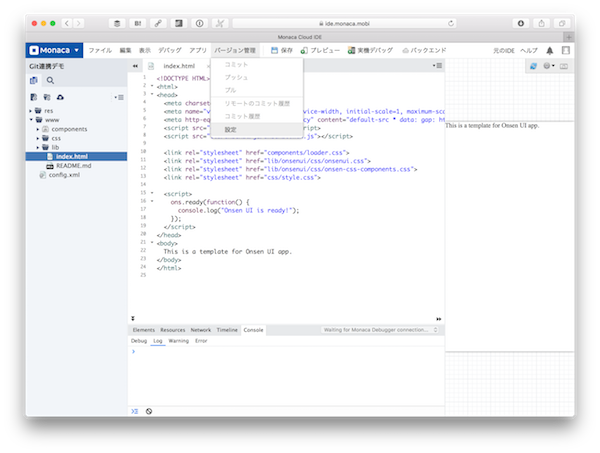The width and height of the screenshot is (600, 453).
Task: Open the ファイル menu
Action: click(x=100, y=50)
